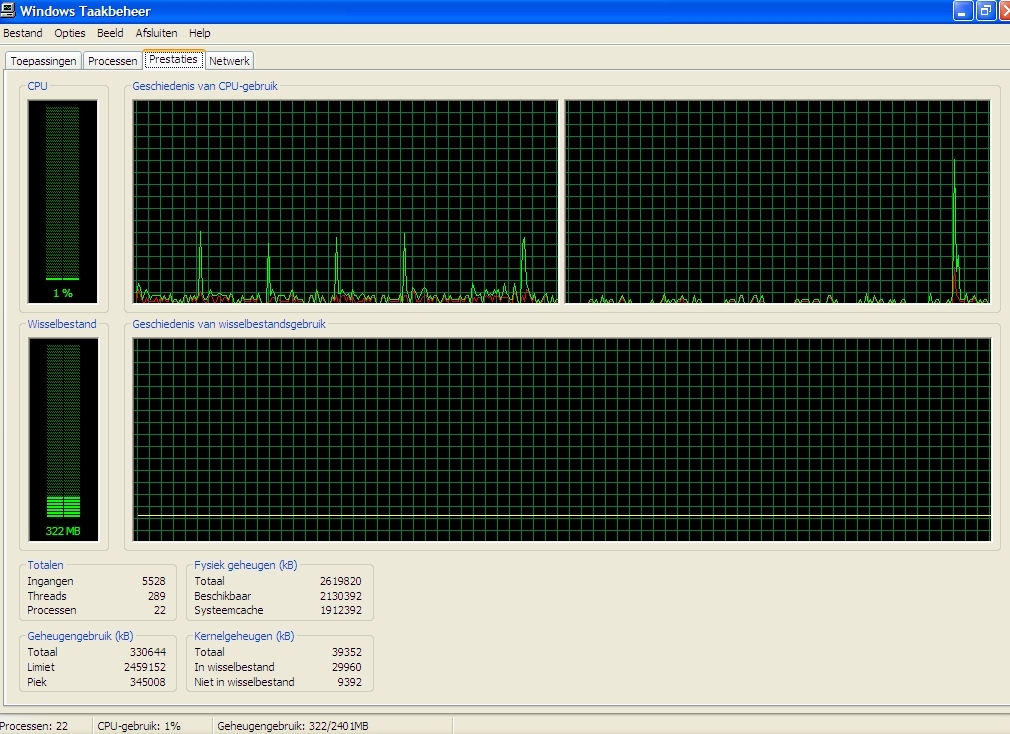Click the Ingangen value 5528

click(x=154, y=581)
